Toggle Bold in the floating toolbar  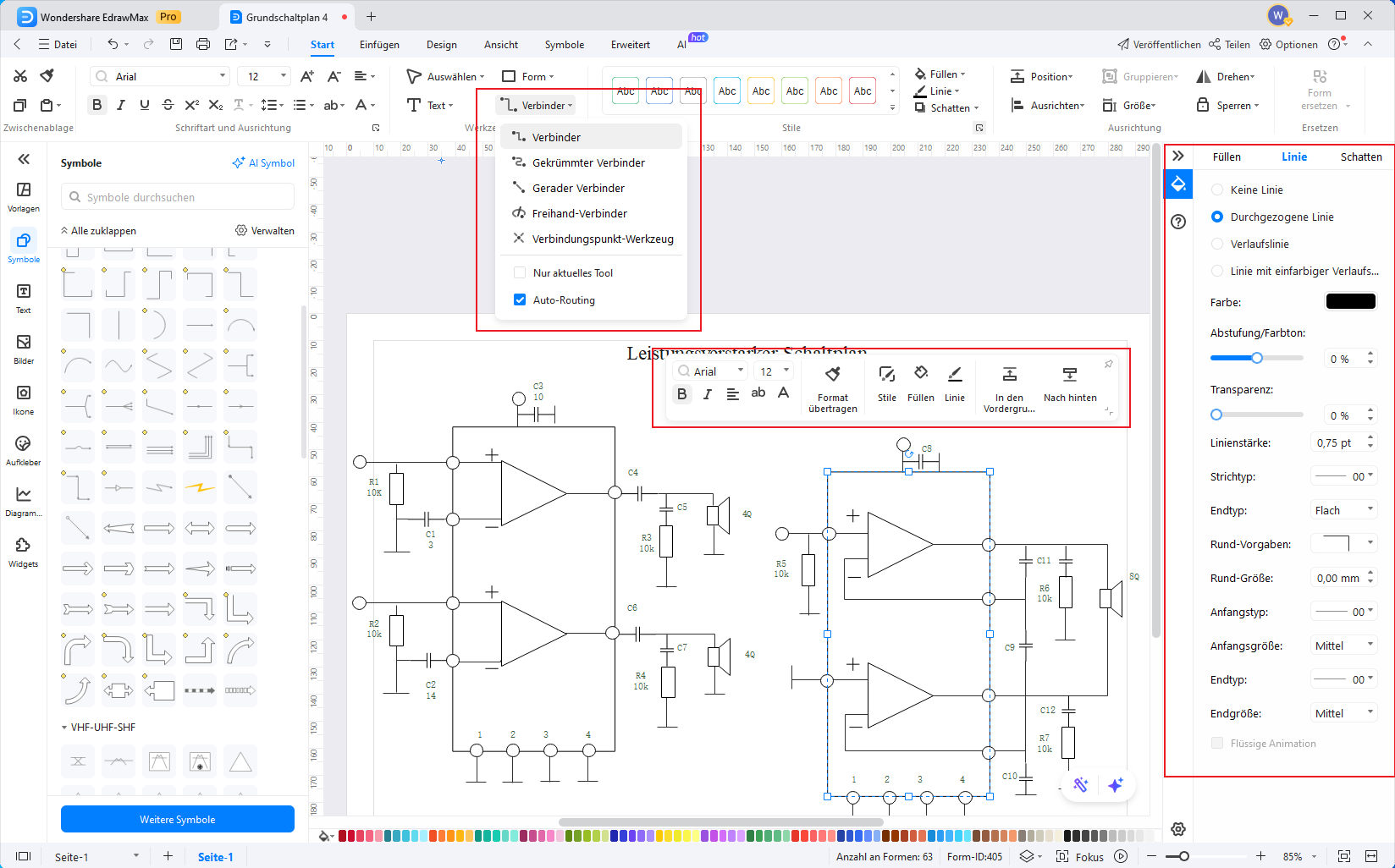pyautogui.click(x=682, y=393)
